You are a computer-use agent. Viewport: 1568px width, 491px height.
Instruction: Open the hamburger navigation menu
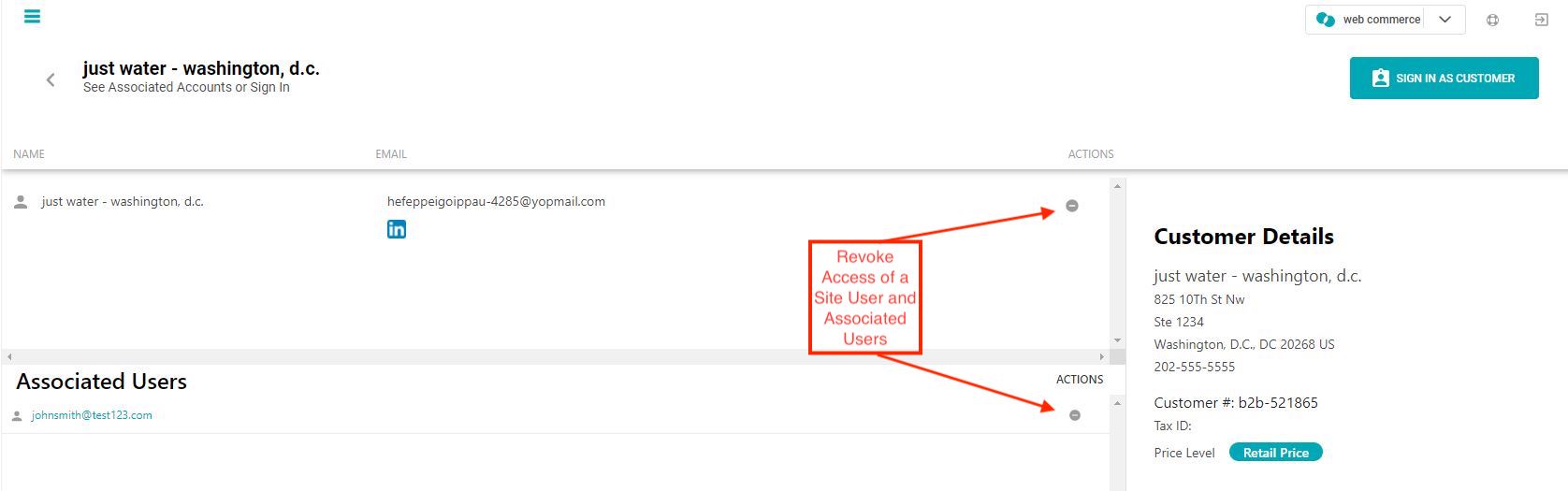[x=32, y=17]
